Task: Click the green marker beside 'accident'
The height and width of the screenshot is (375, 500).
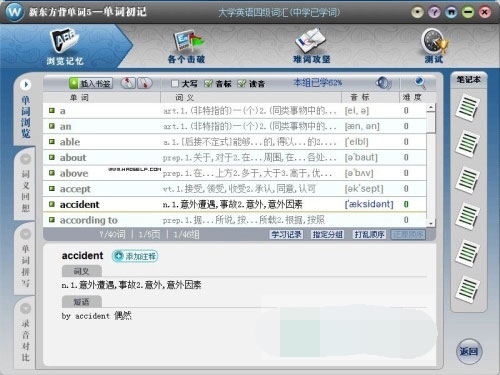Action: click(52, 204)
